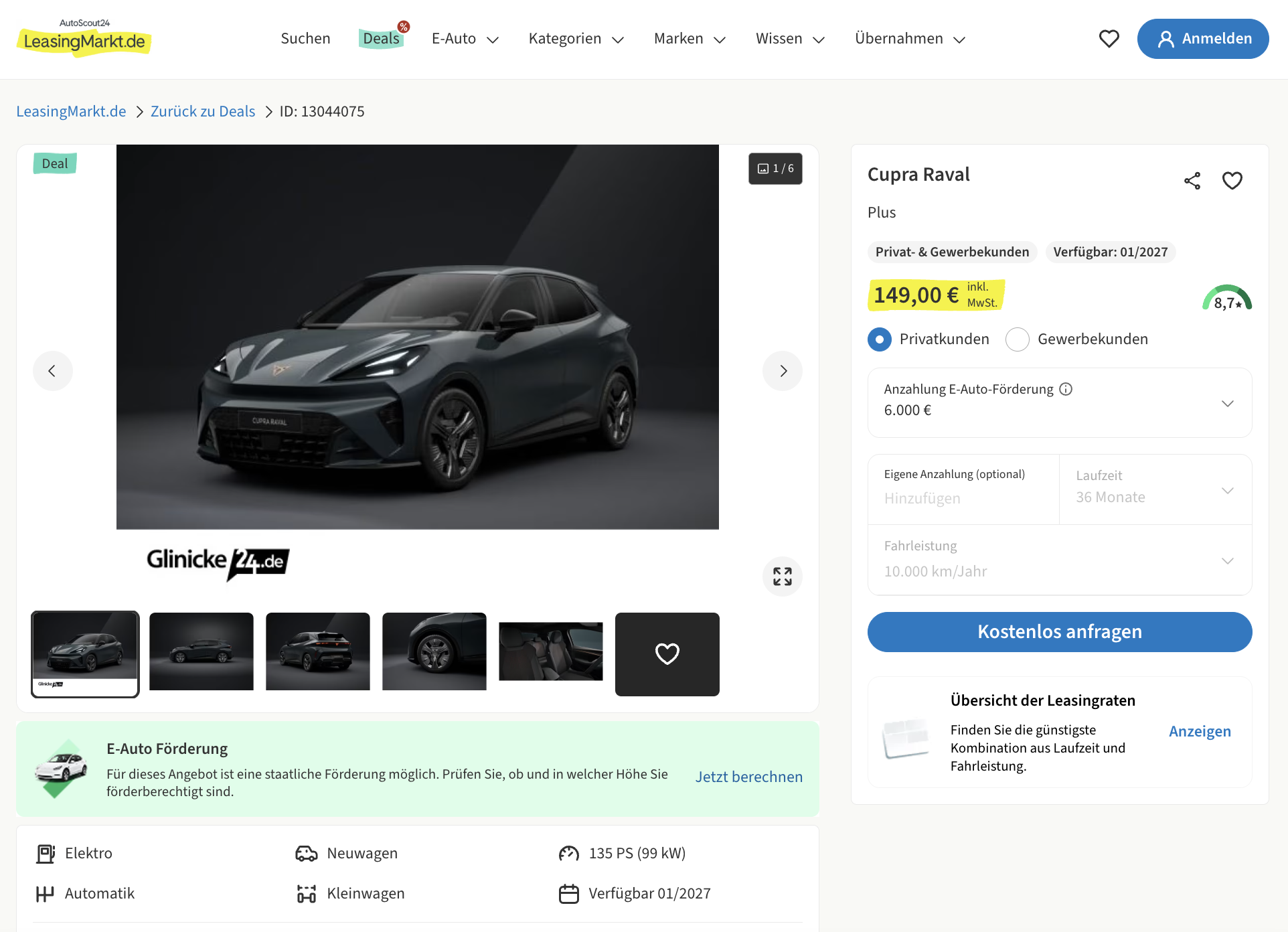Expand the Wissen navigation menu
This screenshot has width=1288, height=932.
pos(791,39)
